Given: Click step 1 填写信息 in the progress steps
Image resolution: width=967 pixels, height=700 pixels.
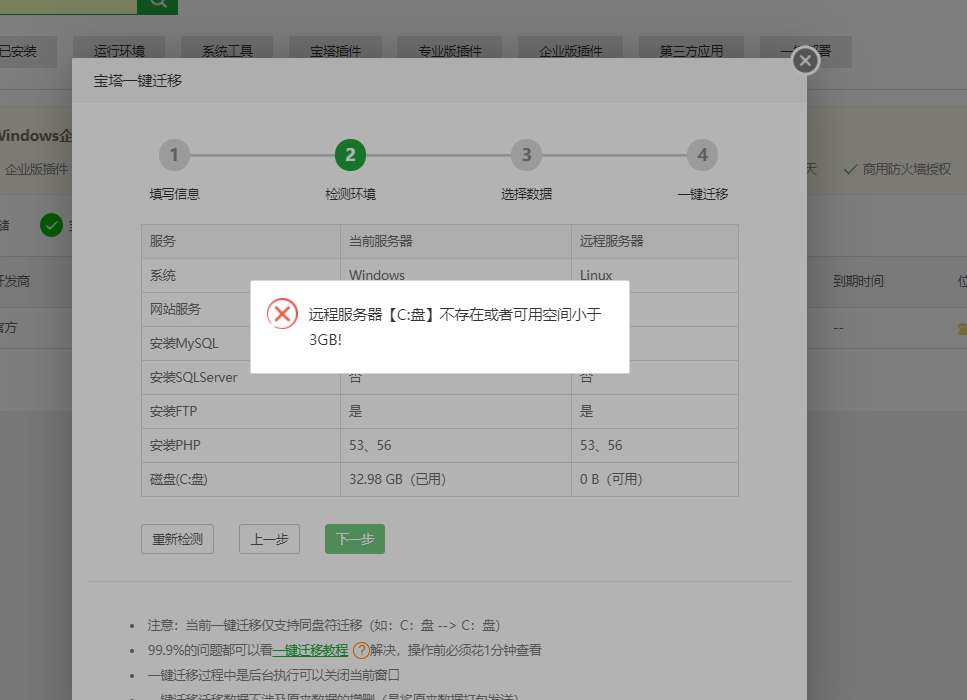Looking at the screenshot, I should pos(174,155).
